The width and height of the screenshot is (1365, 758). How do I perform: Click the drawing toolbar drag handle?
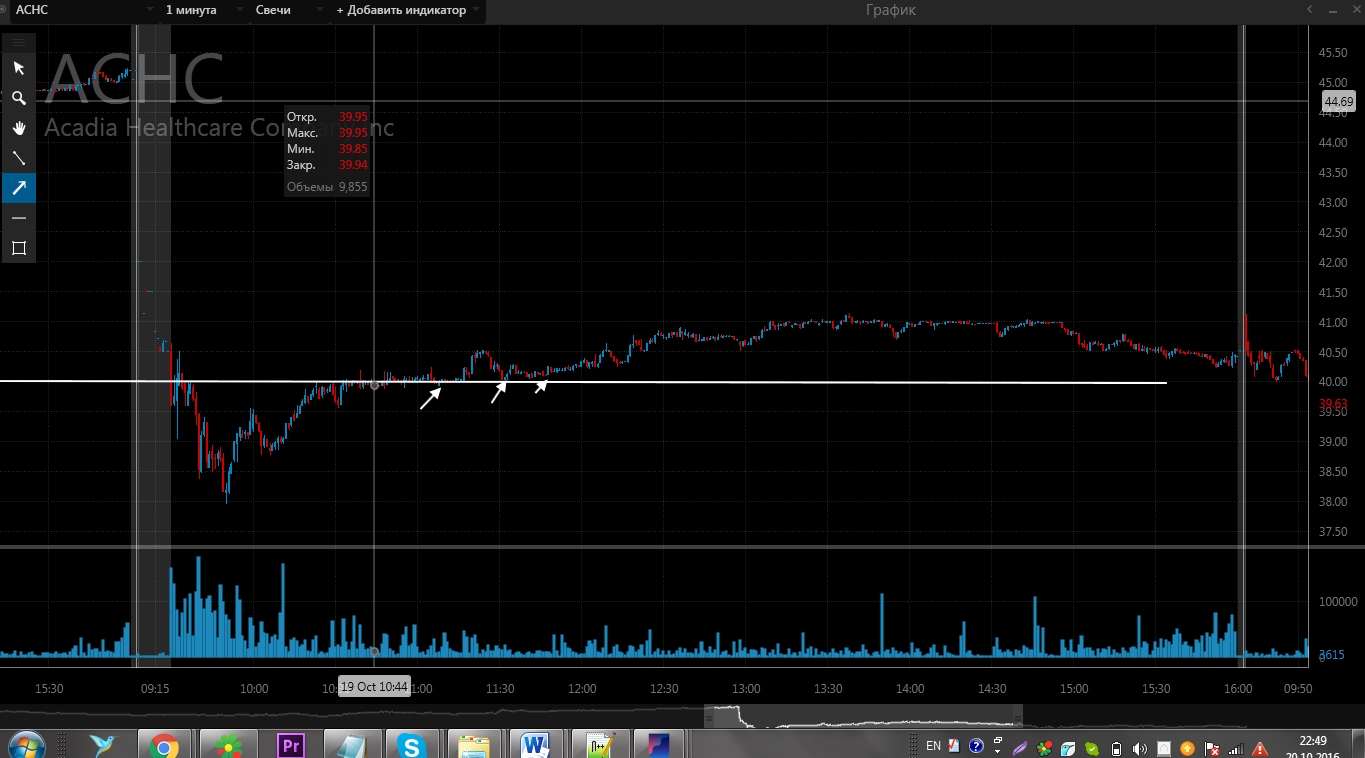click(18, 42)
